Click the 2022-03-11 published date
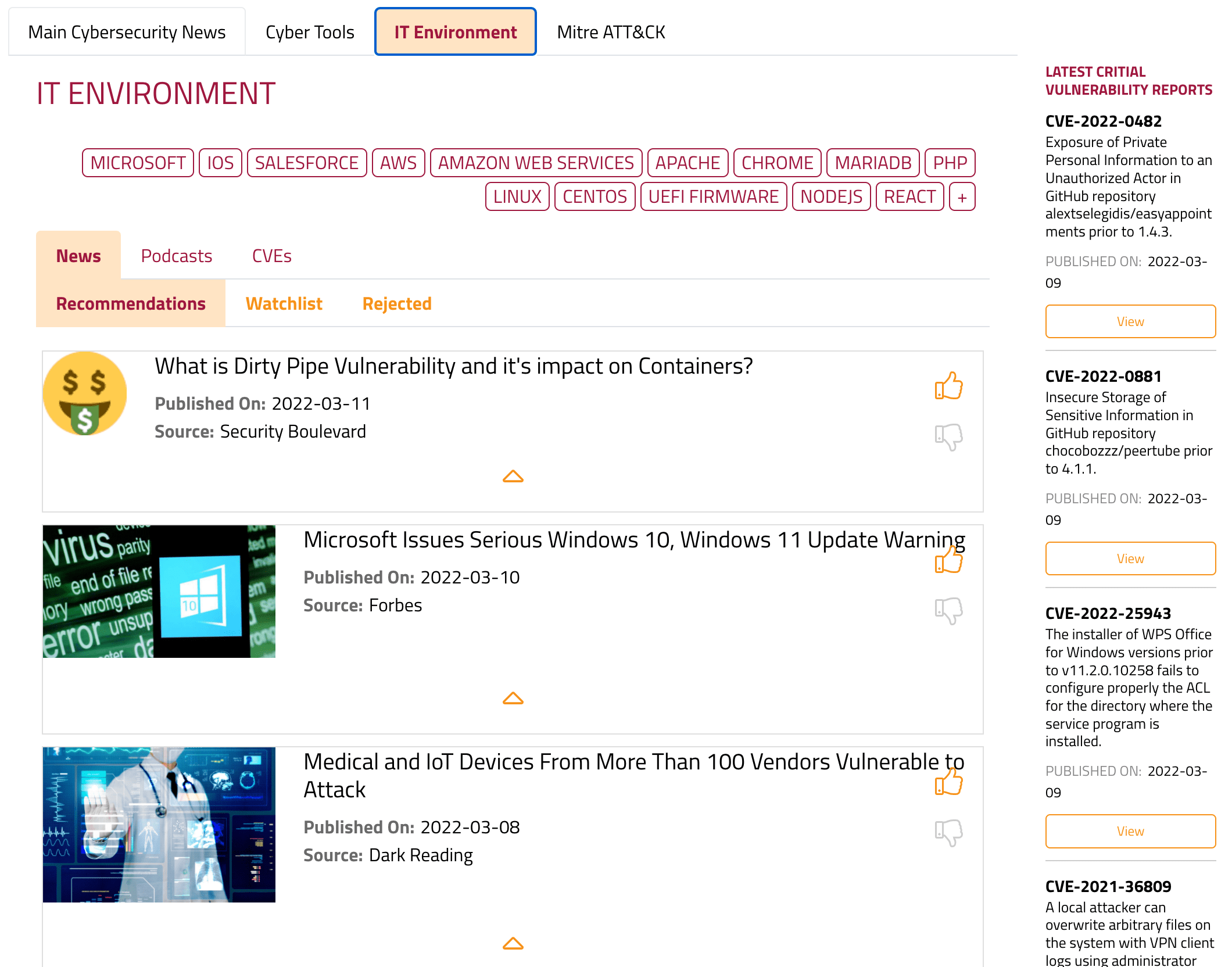This screenshot has width=1232, height=967. (x=321, y=403)
